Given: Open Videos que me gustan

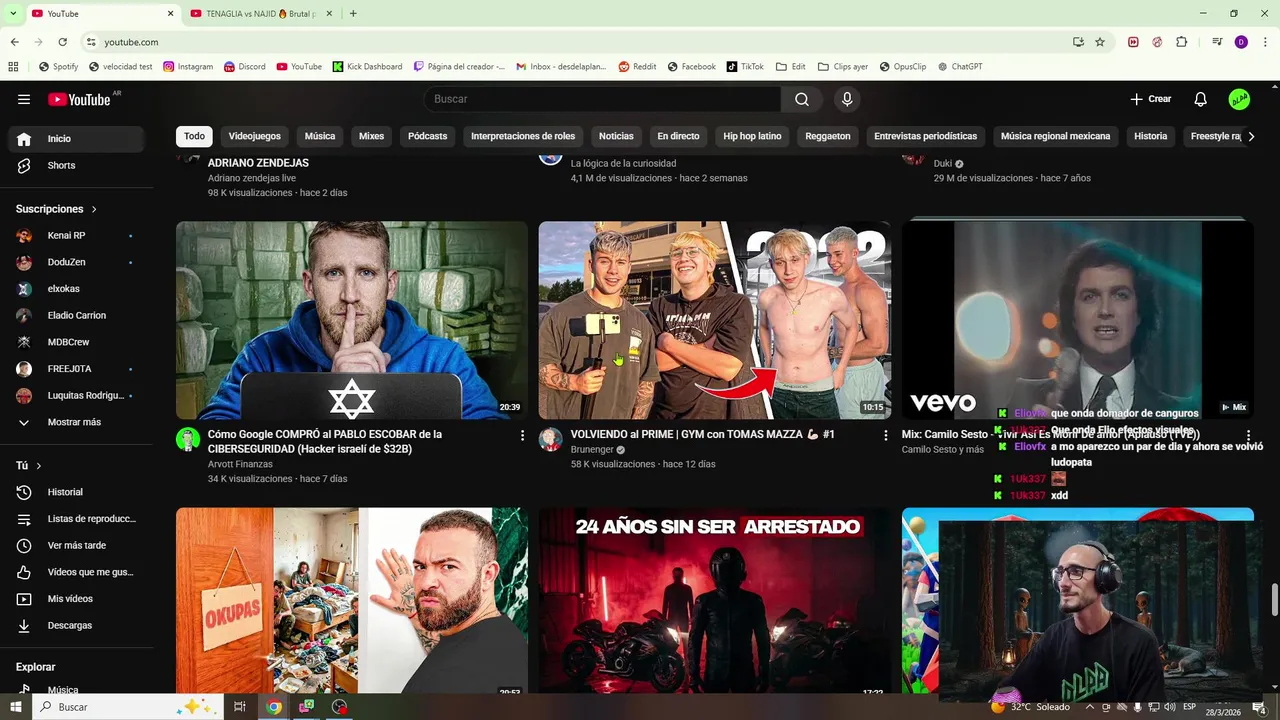Looking at the screenshot, I should [77, 572].
